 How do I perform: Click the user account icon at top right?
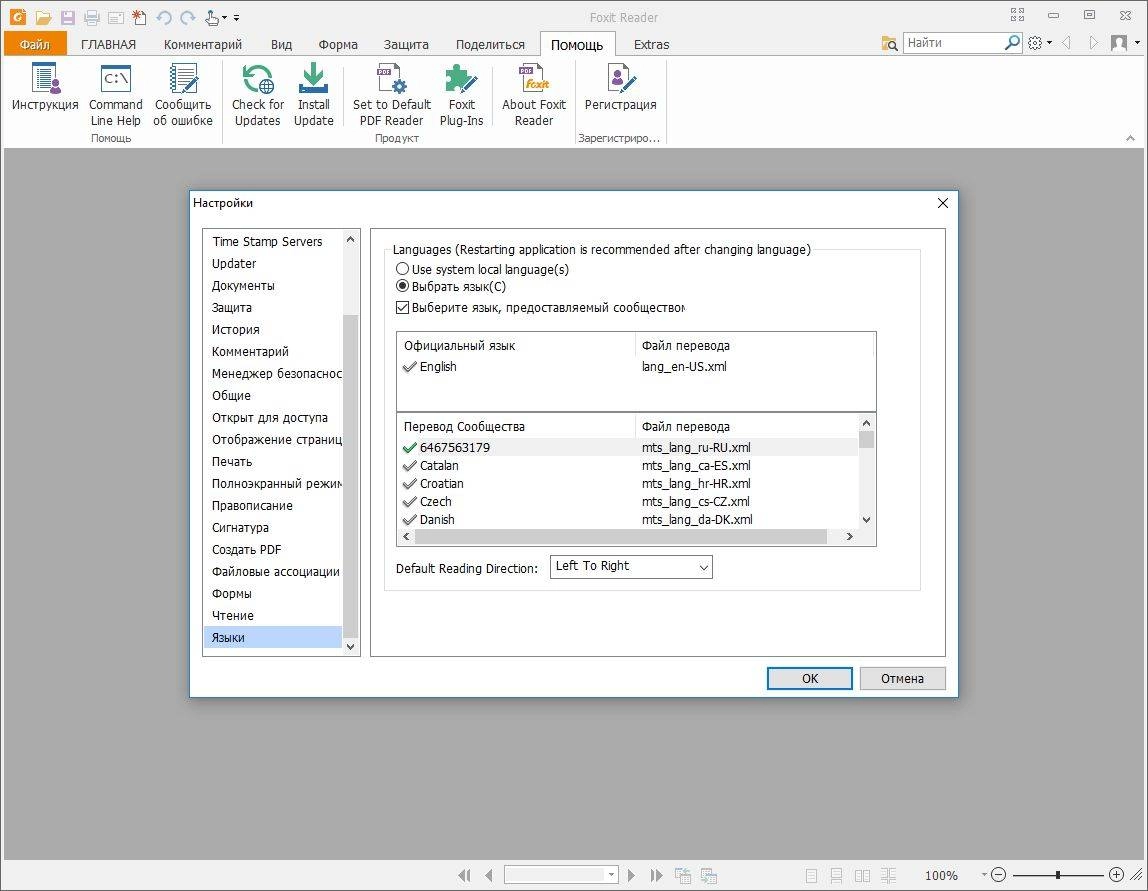click(x=1119, y=43)
